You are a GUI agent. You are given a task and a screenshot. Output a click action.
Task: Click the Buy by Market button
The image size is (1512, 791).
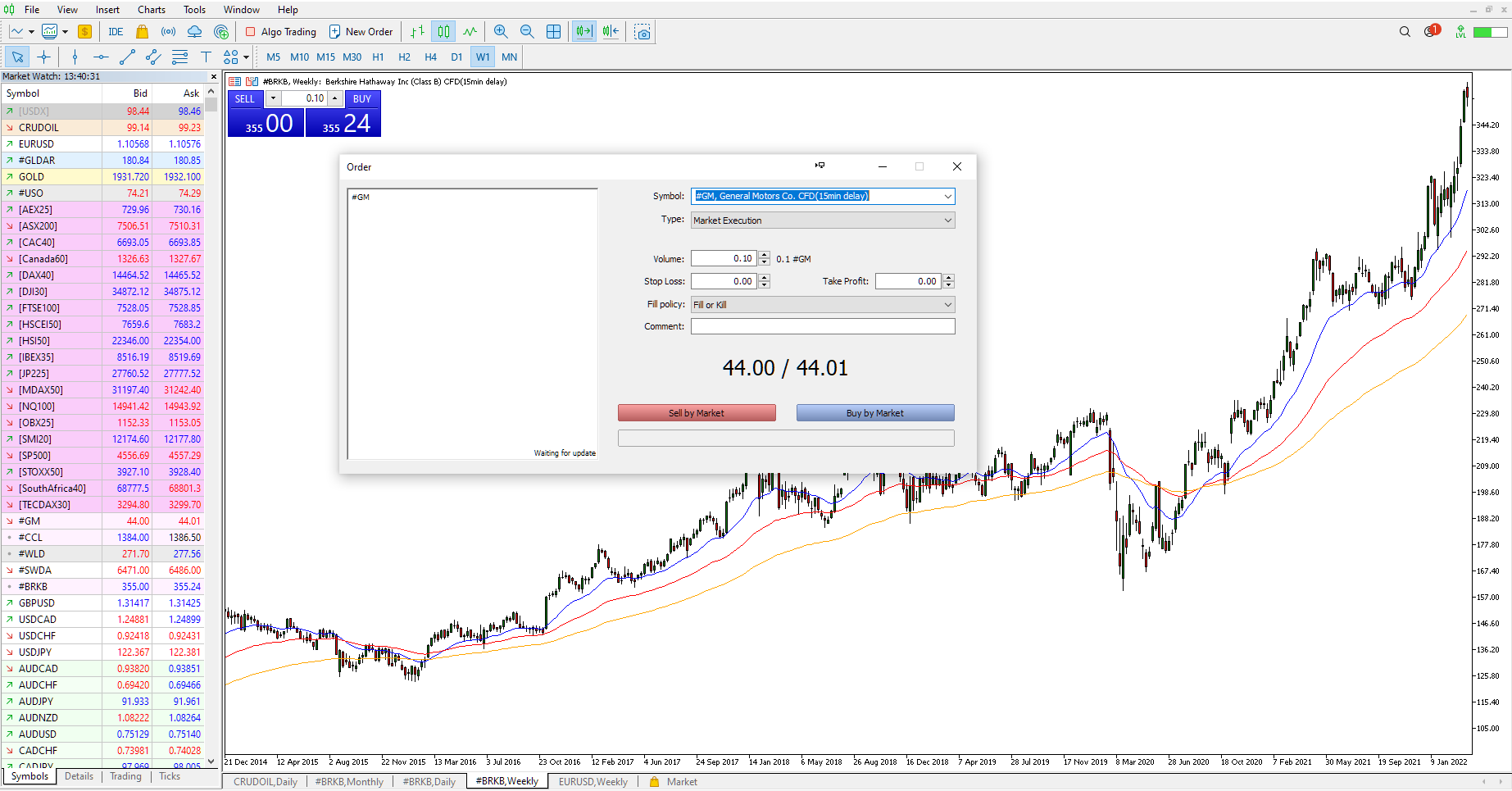pyautogui.click(x=875, y=413)
